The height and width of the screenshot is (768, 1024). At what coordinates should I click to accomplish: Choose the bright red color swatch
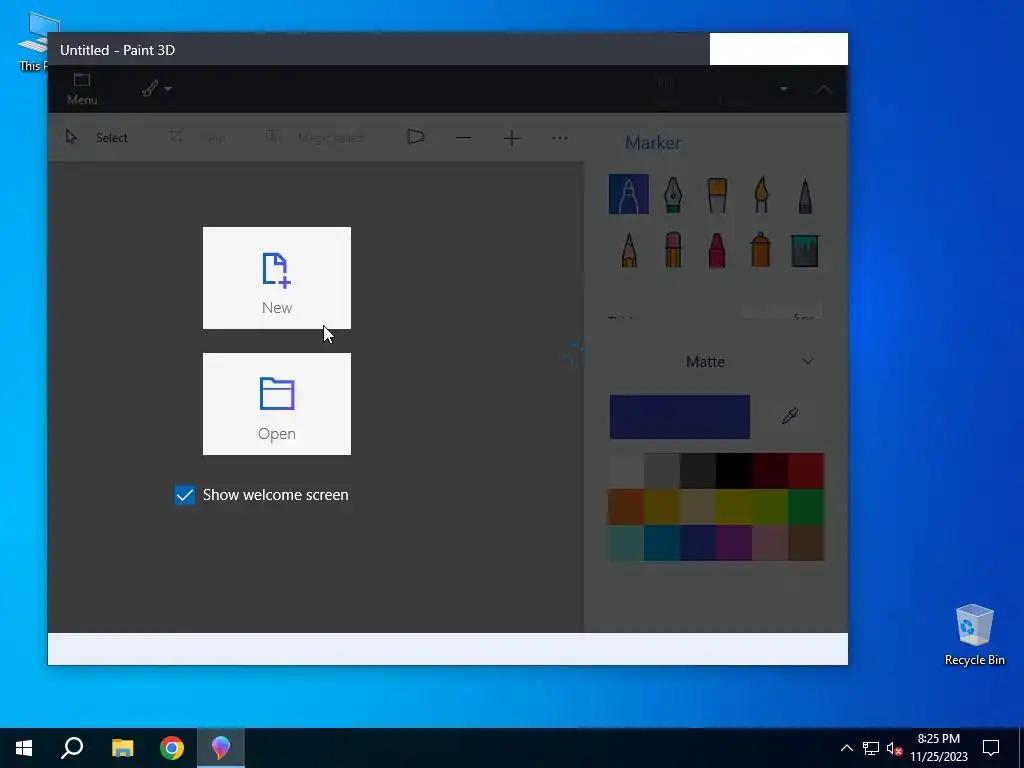pos(807,471)
